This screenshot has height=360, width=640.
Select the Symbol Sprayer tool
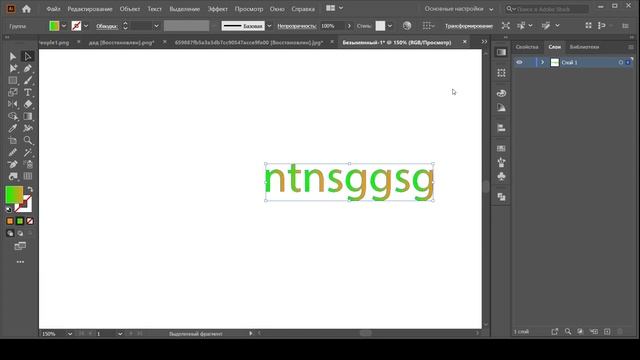coord(27,164)
